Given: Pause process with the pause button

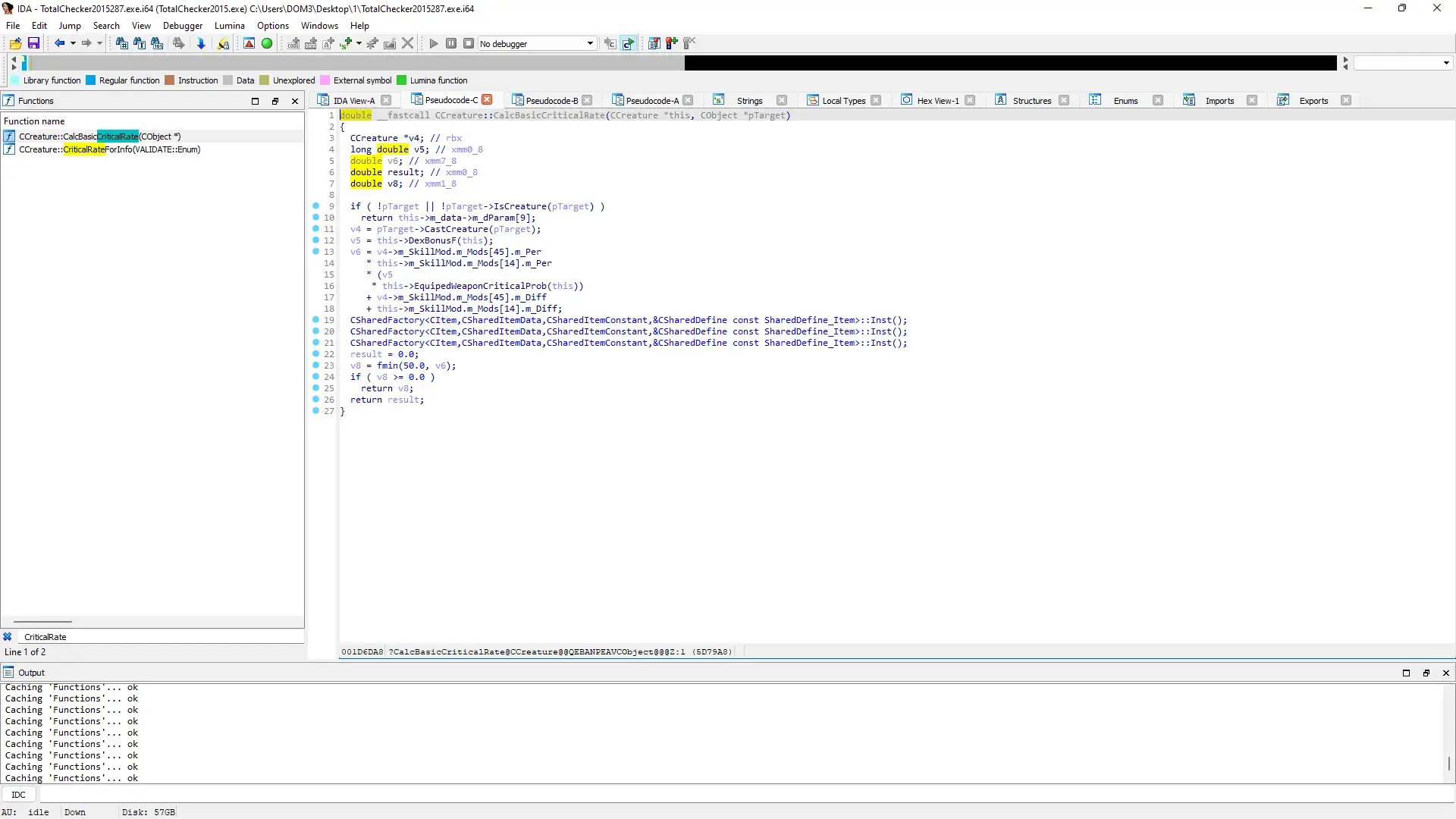Looking at the screenshot, I should [x=451, y=43].
